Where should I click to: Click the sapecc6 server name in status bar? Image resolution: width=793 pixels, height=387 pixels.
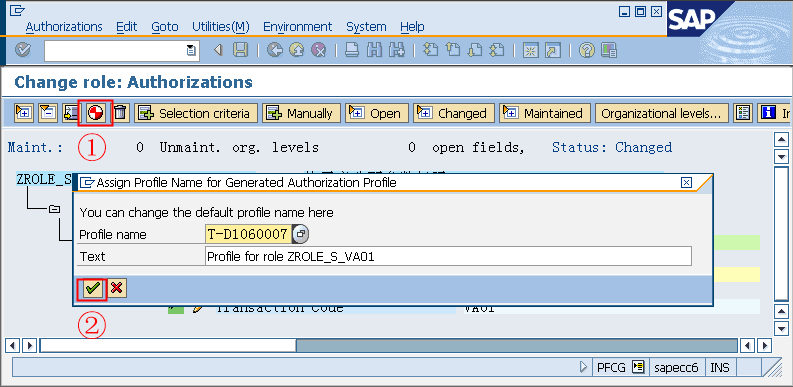[676, 367]
